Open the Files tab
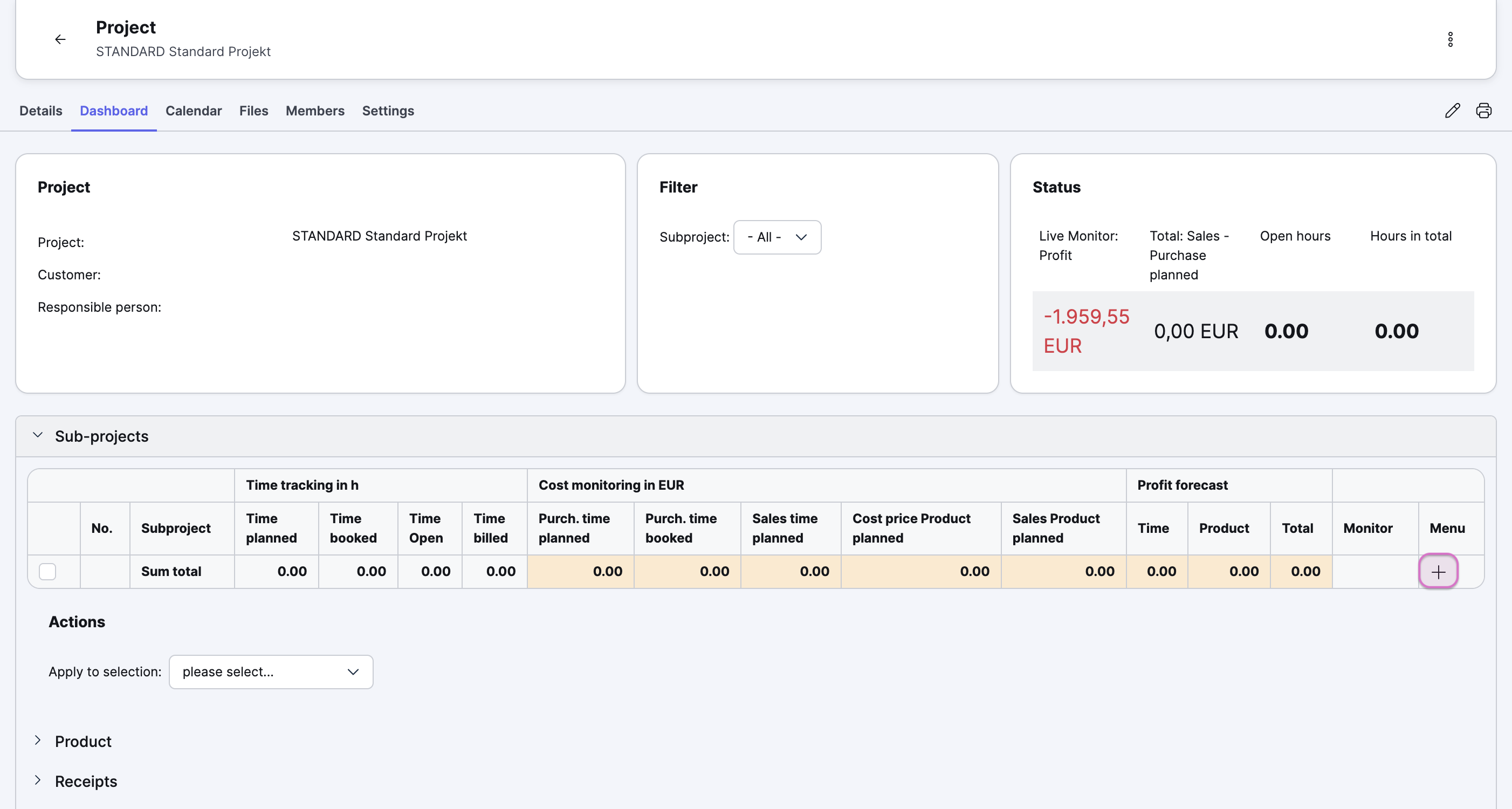Image resolution: width=1512 pixels, height=809 pixels. pyautogui.click(x=253, y=111)
